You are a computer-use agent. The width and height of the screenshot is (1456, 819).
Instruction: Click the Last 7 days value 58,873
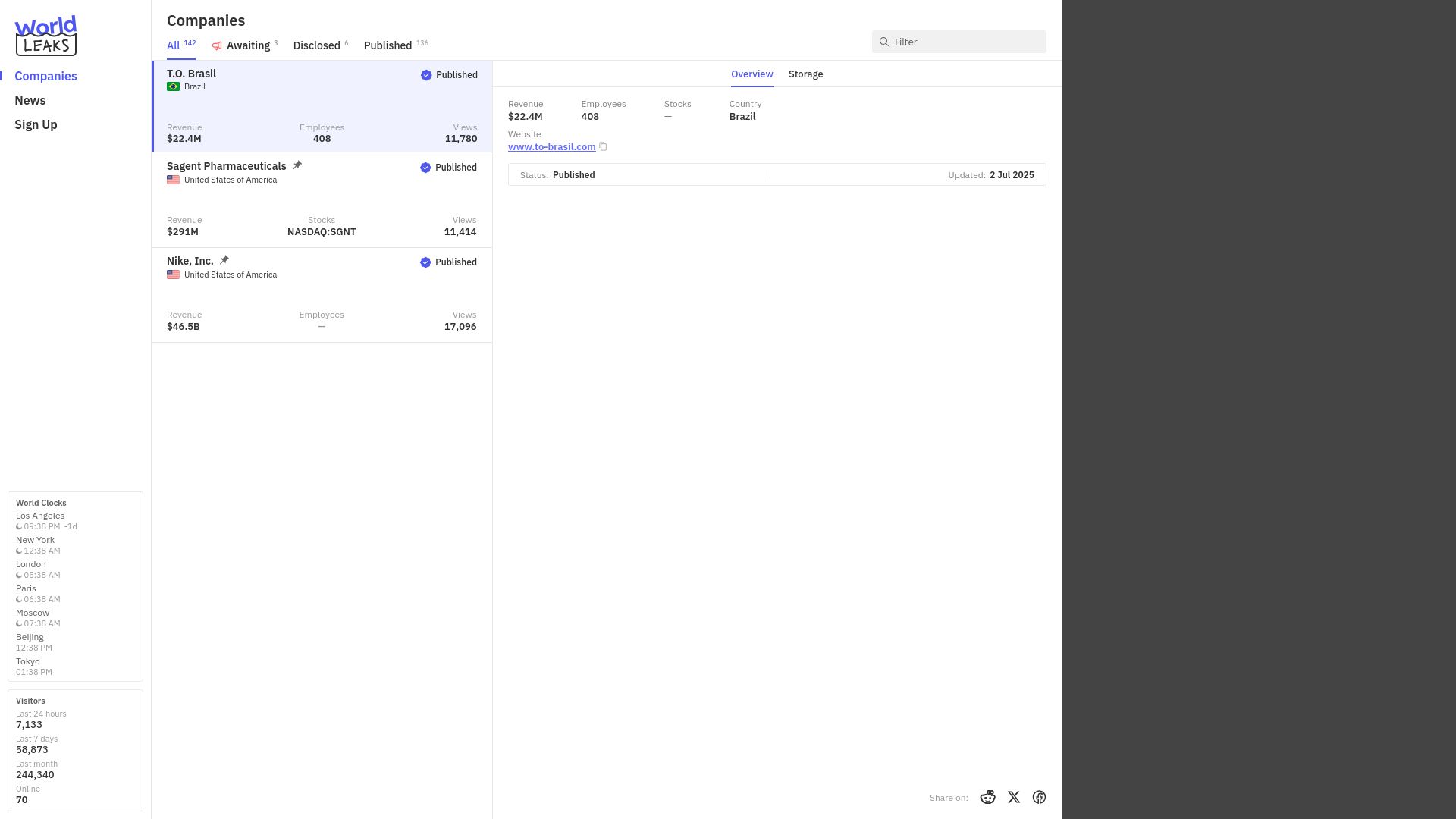[32, 750]
